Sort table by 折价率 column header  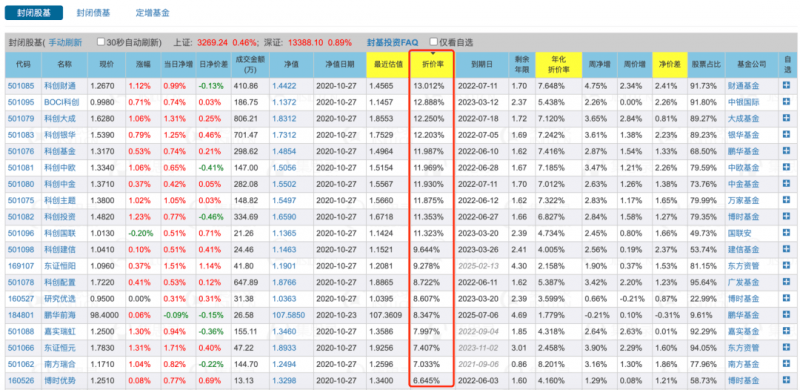click(x=432, y=65)
